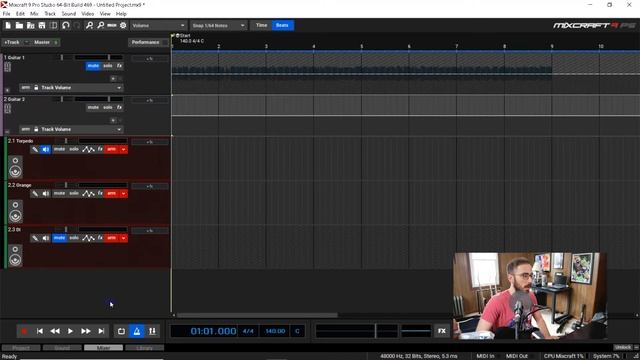The width and height of the screenshot is (640, 360).
Task: Open the Track menu
Action: (50, 14)
